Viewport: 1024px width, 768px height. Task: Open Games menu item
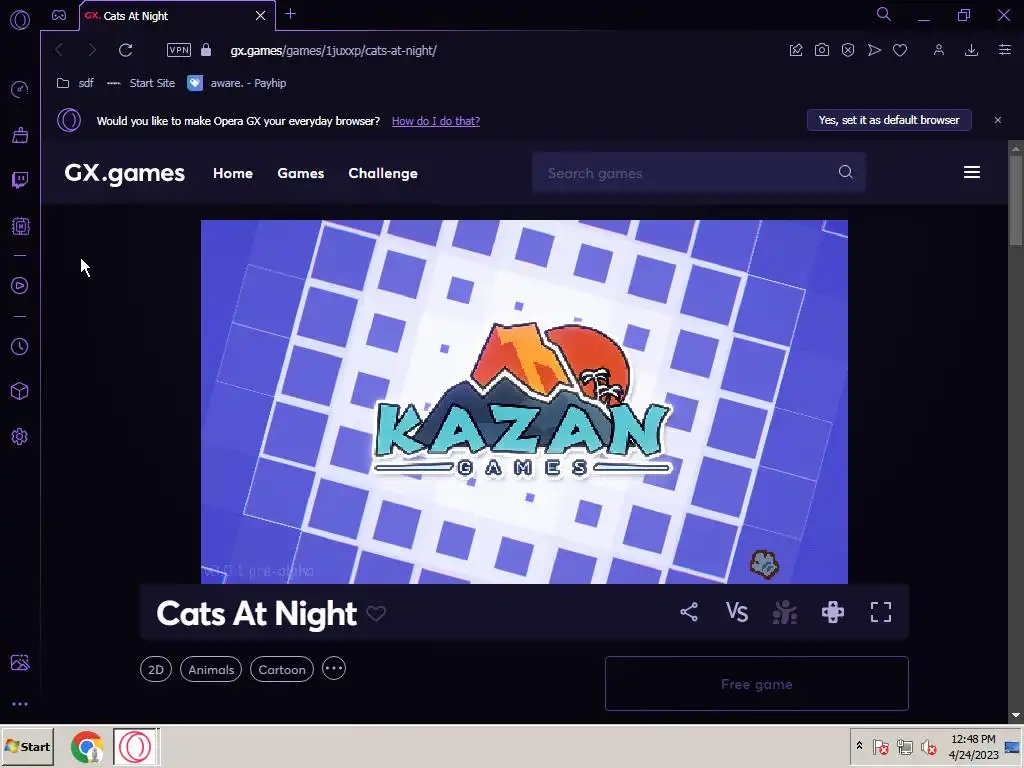pyautogui.click(x=300, y=173)
